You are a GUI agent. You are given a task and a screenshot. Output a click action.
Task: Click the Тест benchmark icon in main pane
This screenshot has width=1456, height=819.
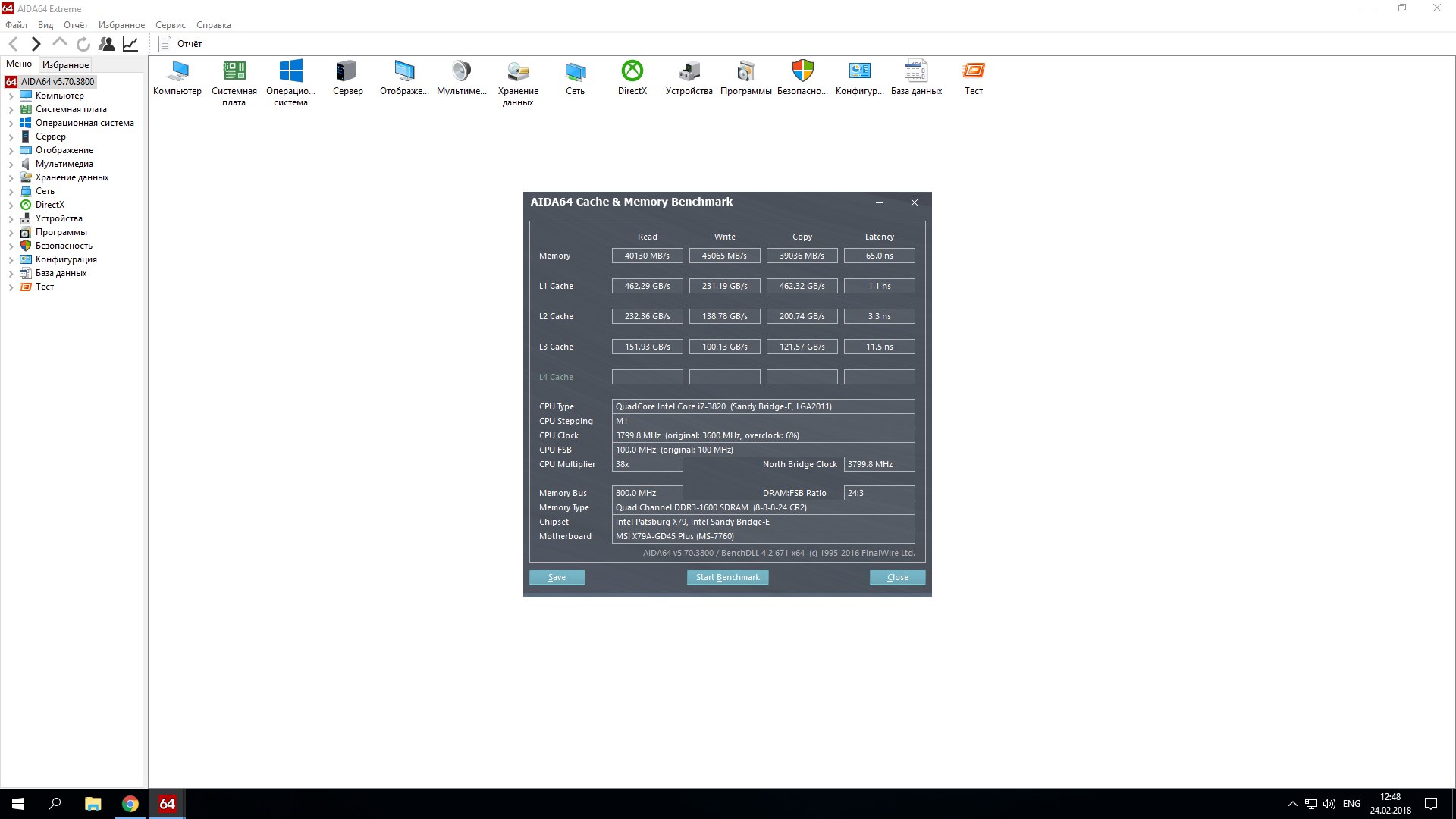[x=973, y=71]
